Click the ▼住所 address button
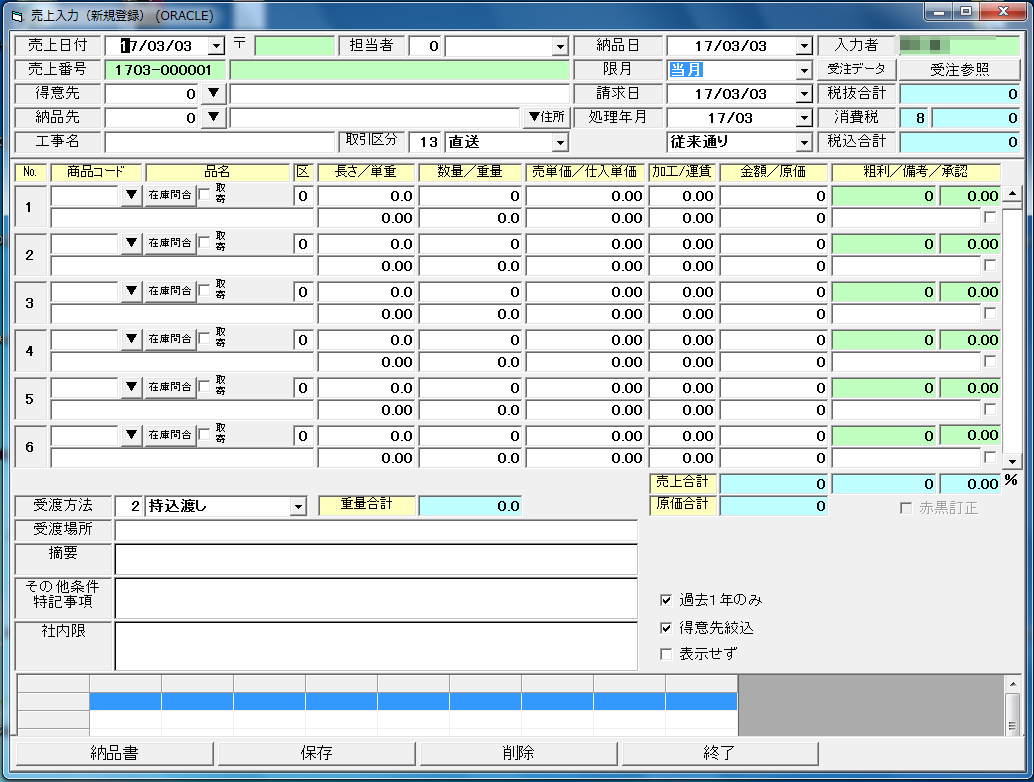 [x=546, y=117]
